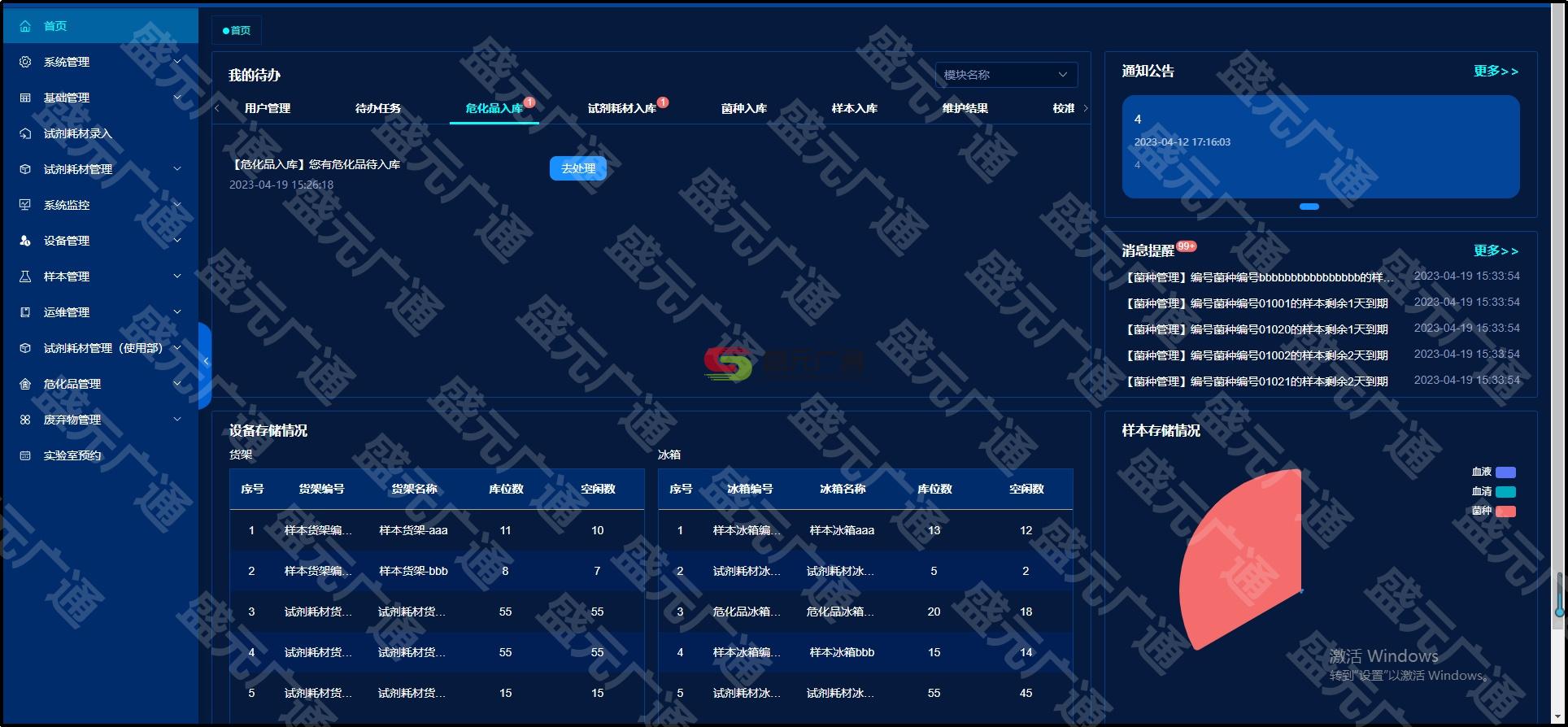1568x727 pixels.
Task: Expand the 基础管理 menu chevron
Action: coord(177,98)
